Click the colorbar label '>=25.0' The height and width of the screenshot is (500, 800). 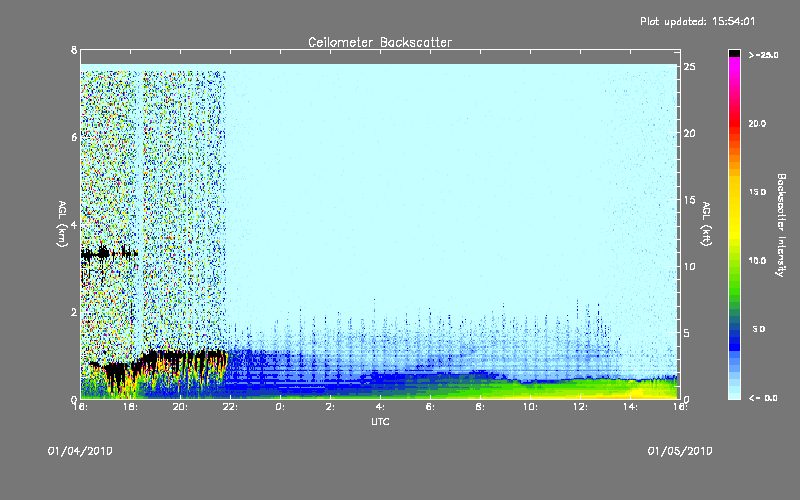click(763, 55)
